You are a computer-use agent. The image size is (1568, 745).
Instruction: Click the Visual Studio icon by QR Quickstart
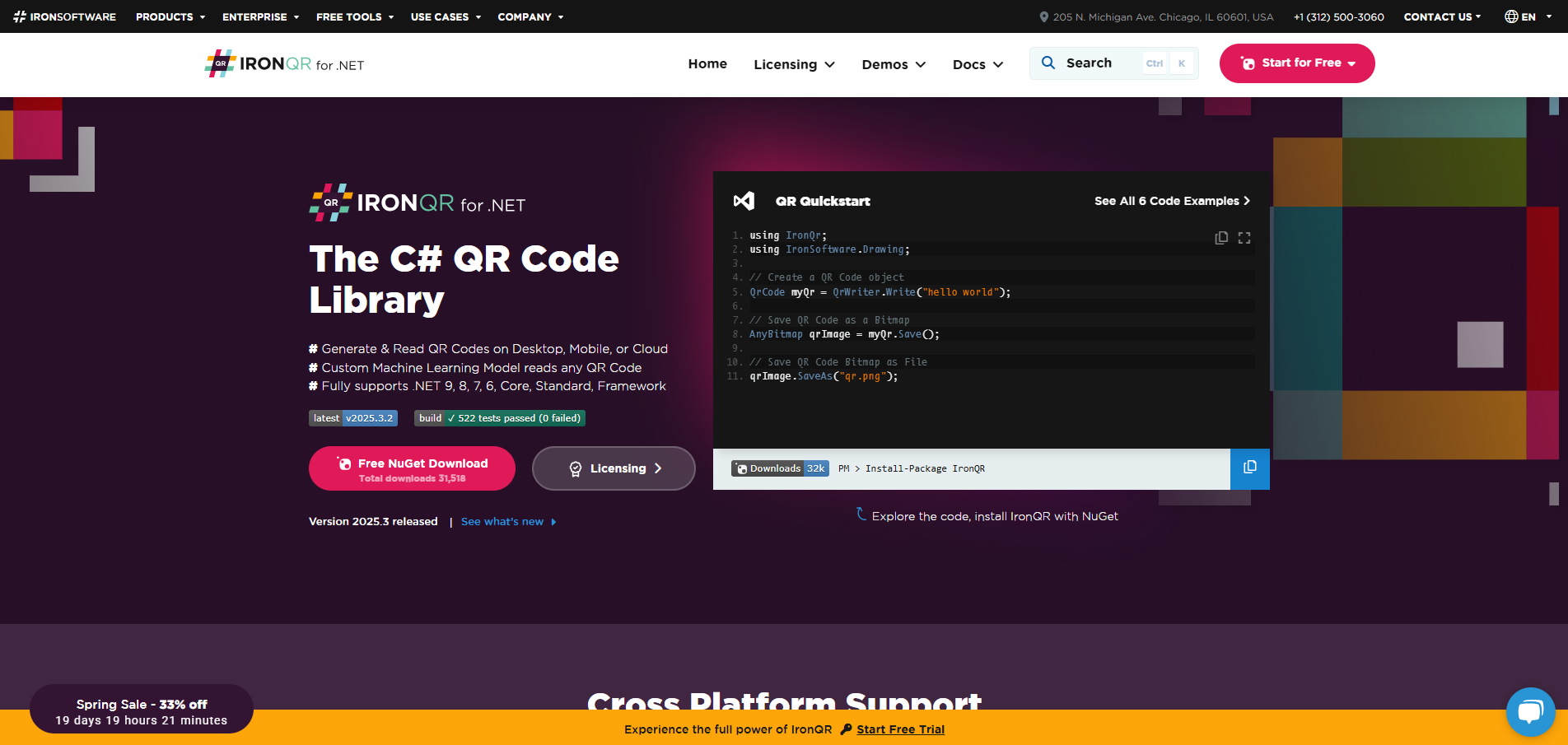[x=744, y=201]
